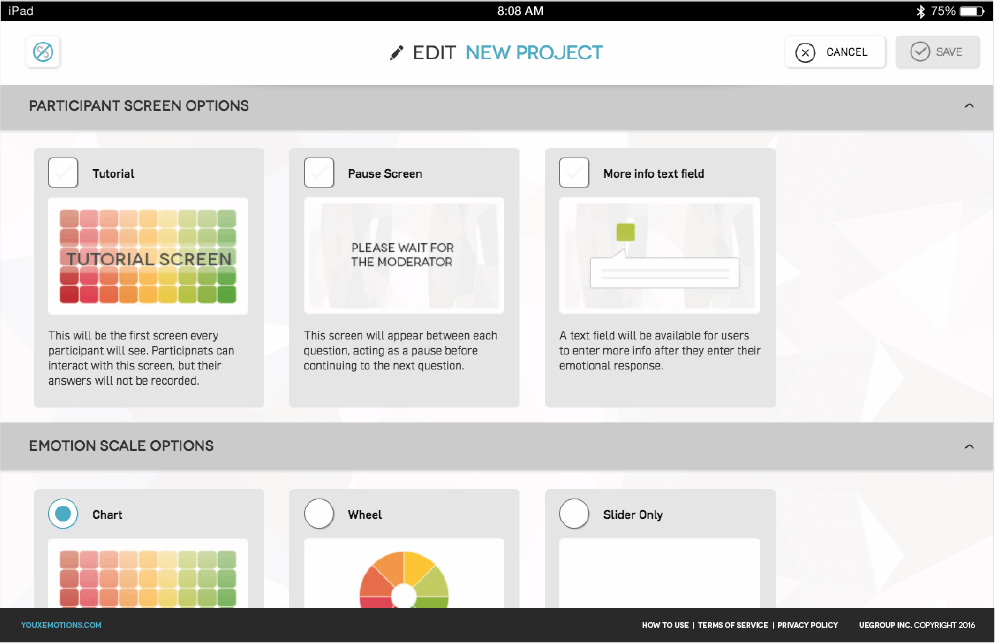Image resolution: width=995 pixels, height=643 pixels.
Task: Click the X icon inside the Cancel button
Action: point(805,53)
